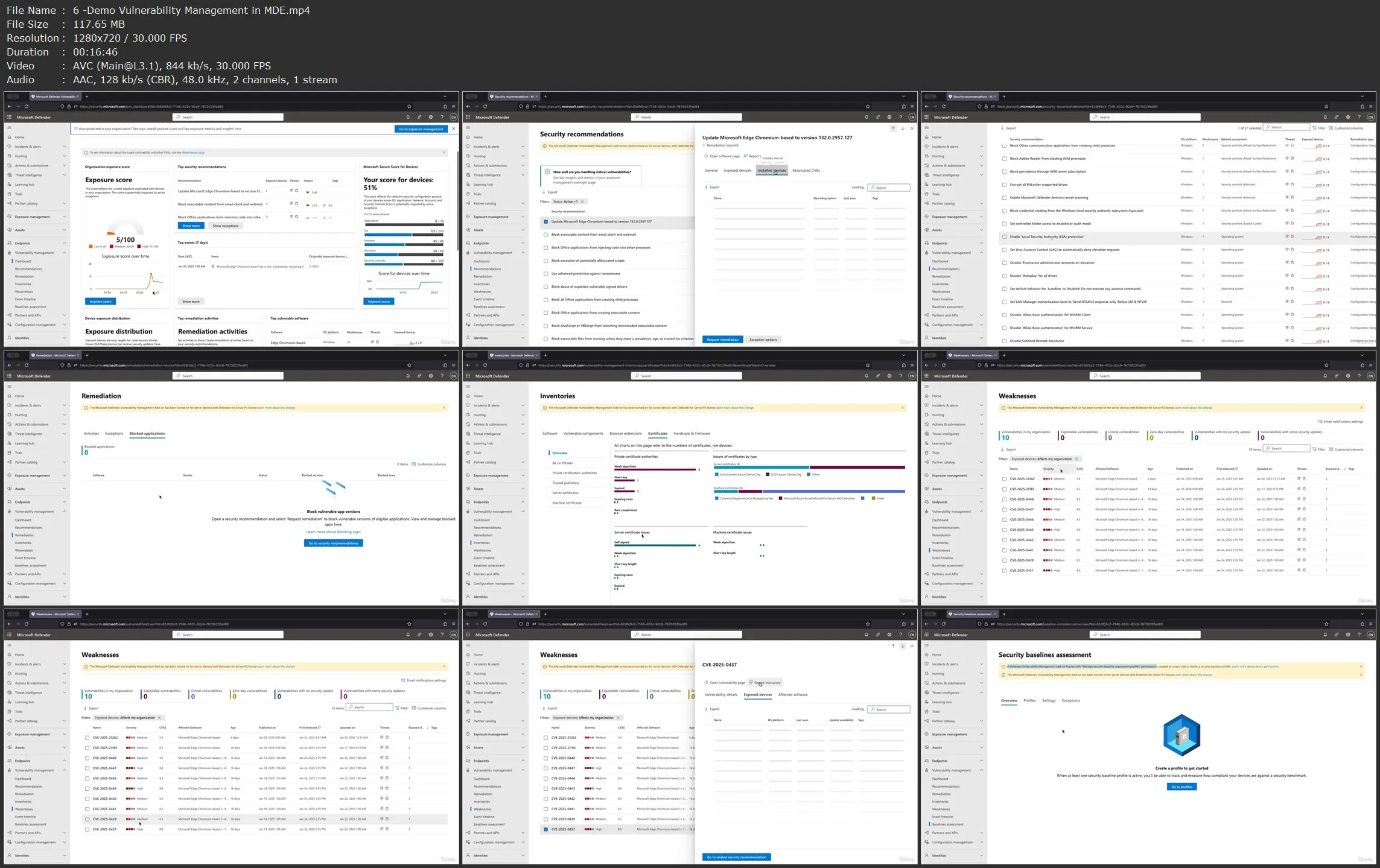Image resolution: width=1380 pixels, height=868 pixels.
Task: Switch to General tab in Edge update panel
Action: pyautogui.click(x=711, y=171)
